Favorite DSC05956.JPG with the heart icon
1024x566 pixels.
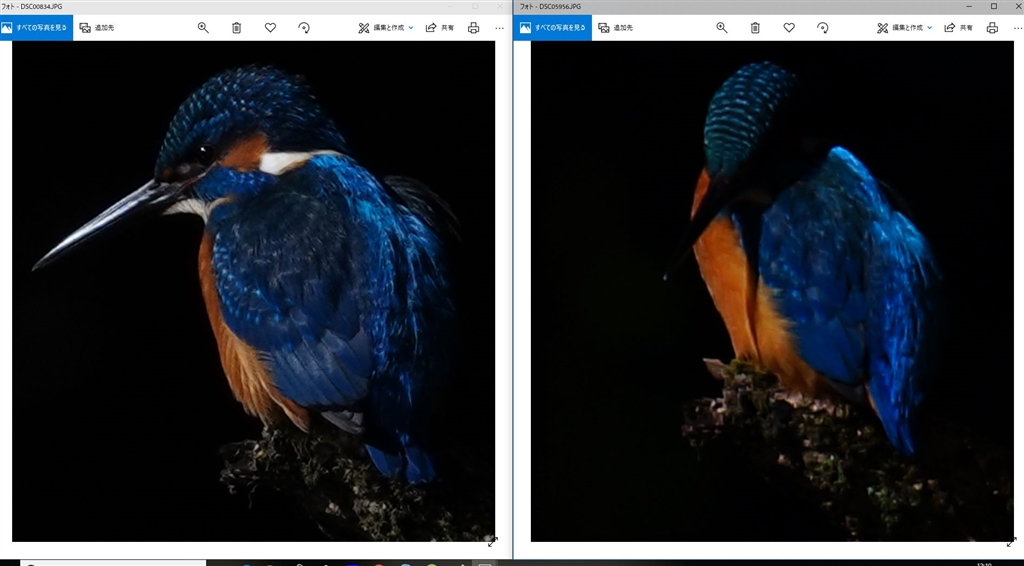pyautogui.click(x=789, y=28)
